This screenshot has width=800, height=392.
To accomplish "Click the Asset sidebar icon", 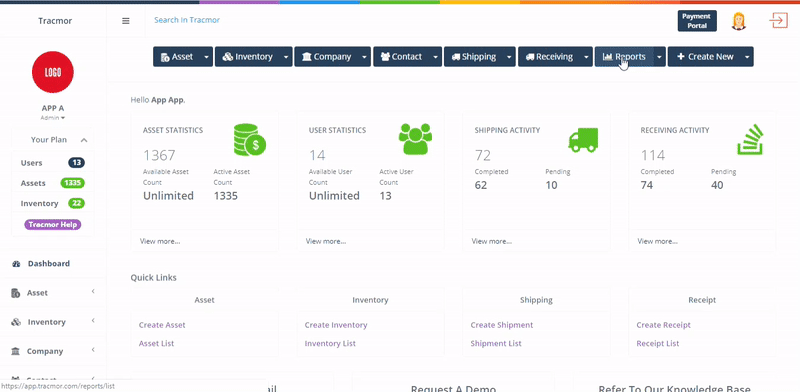I will pyautogui.click(x=16, y=293).
